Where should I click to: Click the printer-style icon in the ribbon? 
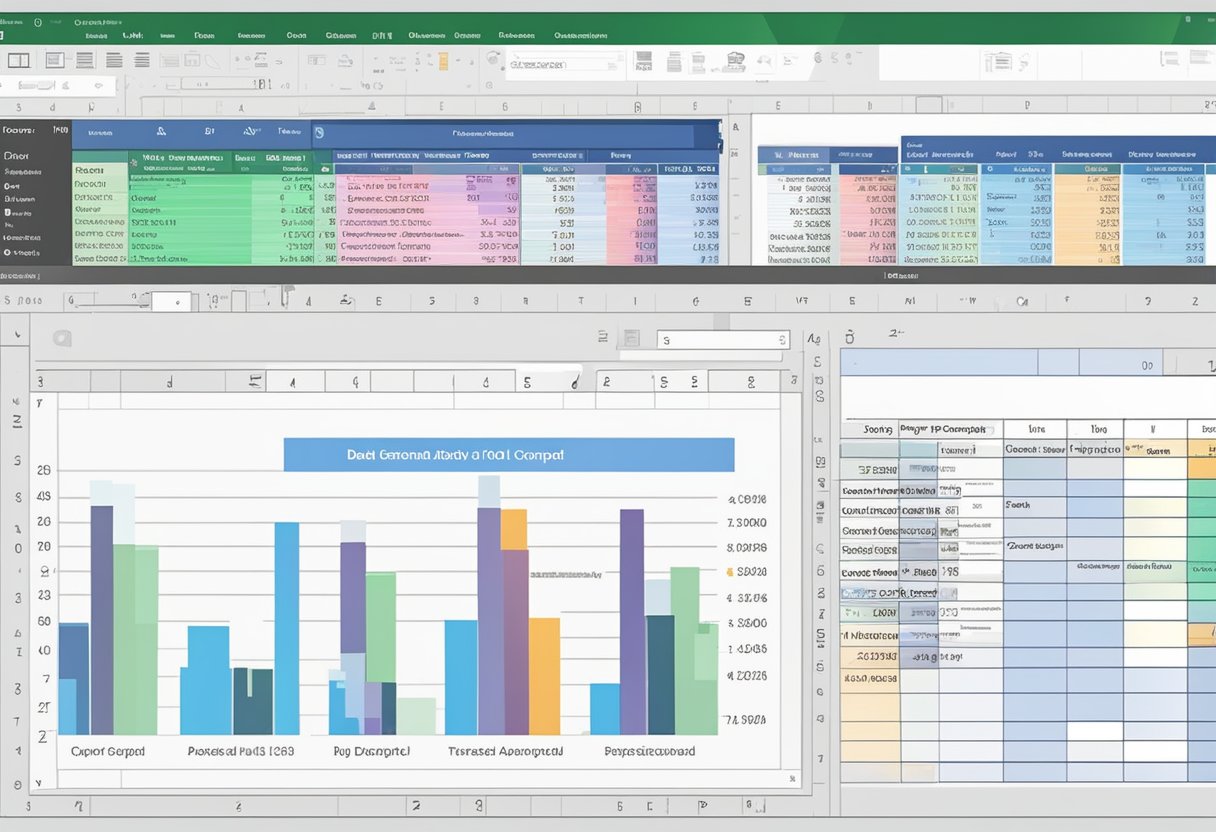click(x=735, y=62)
